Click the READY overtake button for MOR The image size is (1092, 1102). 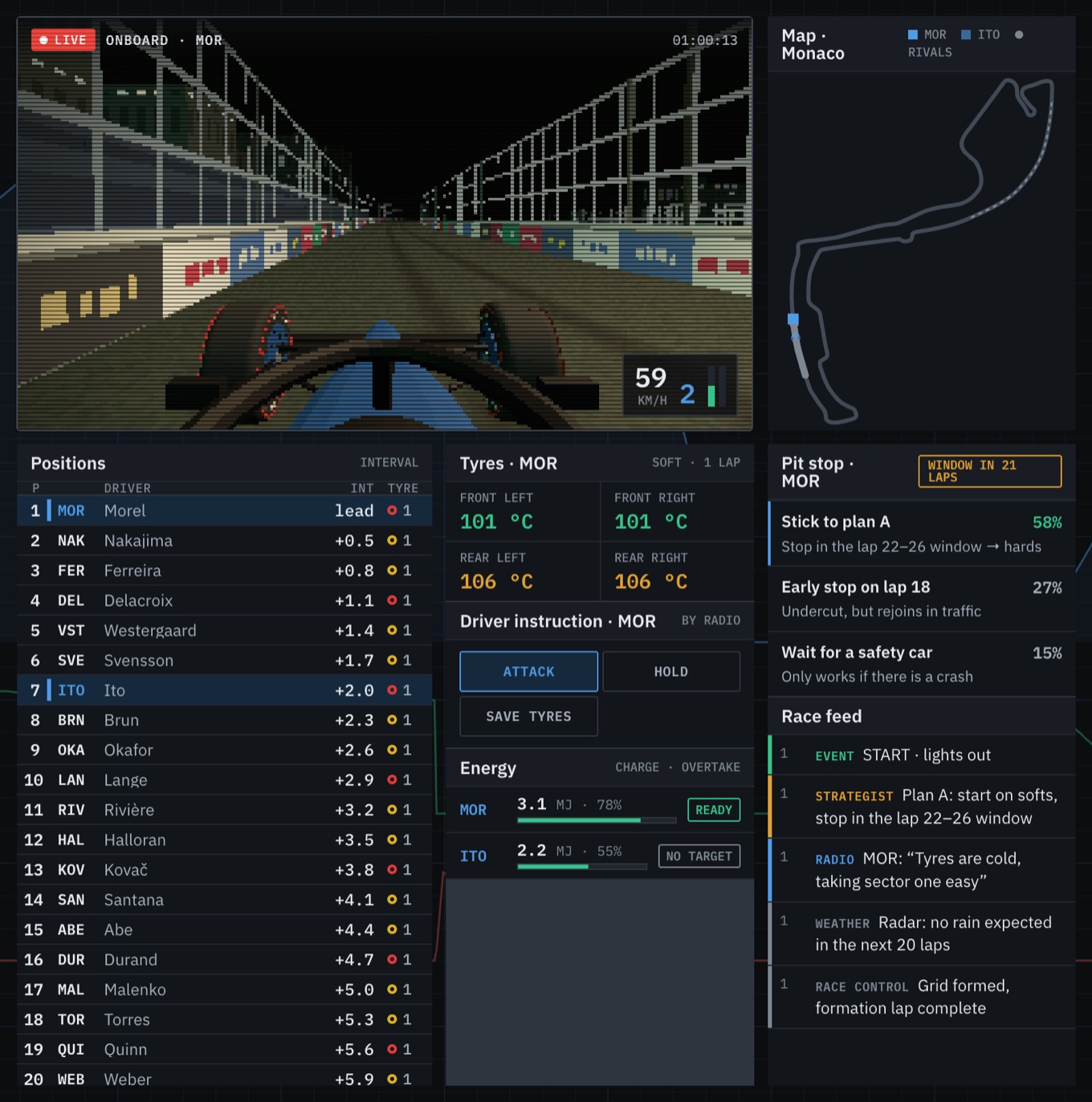click(x=714, y=810)
